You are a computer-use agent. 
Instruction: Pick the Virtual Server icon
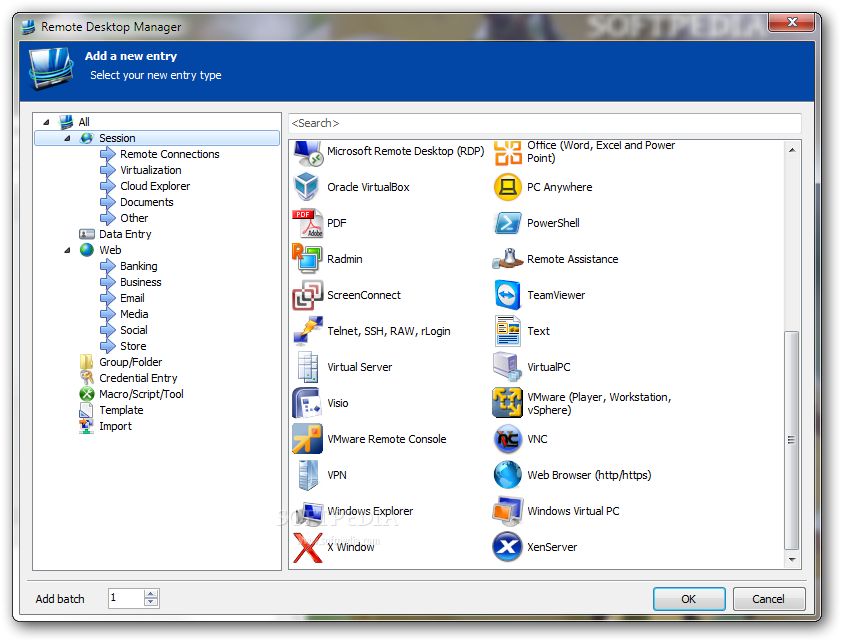coord(308,367)
